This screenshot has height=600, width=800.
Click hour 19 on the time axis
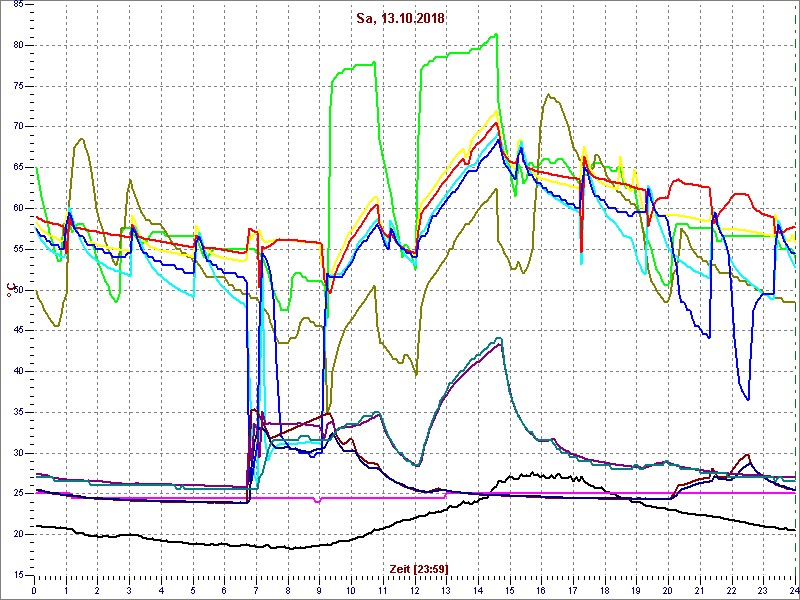point(636,590)
